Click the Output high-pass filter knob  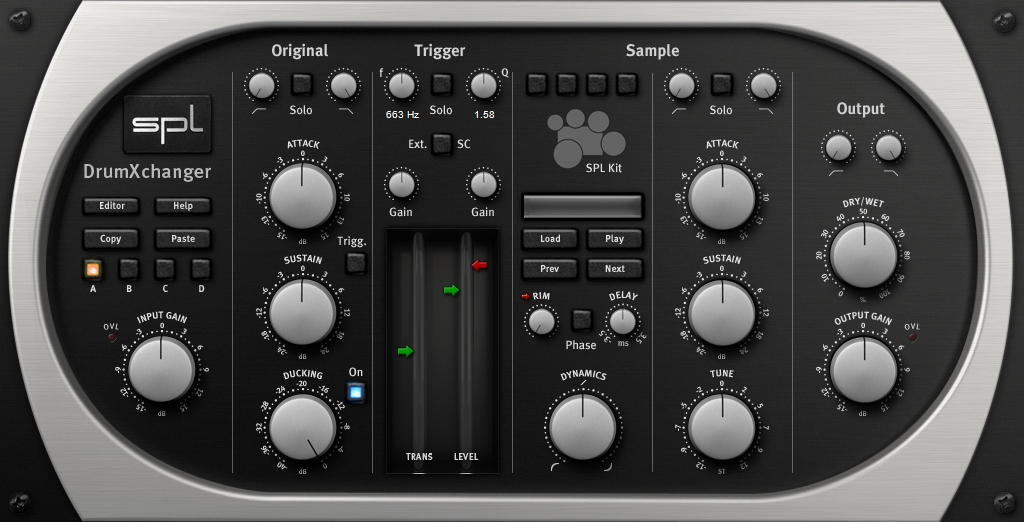click(839, 148)
